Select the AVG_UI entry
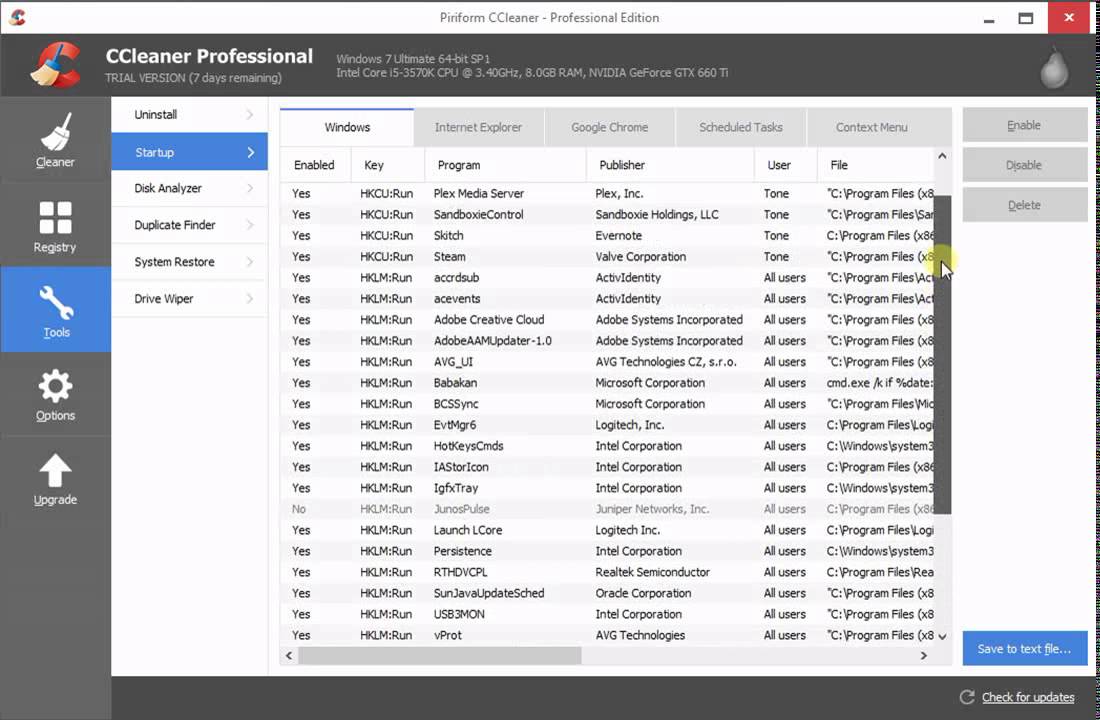1100x720 pixels. (608, 361)
